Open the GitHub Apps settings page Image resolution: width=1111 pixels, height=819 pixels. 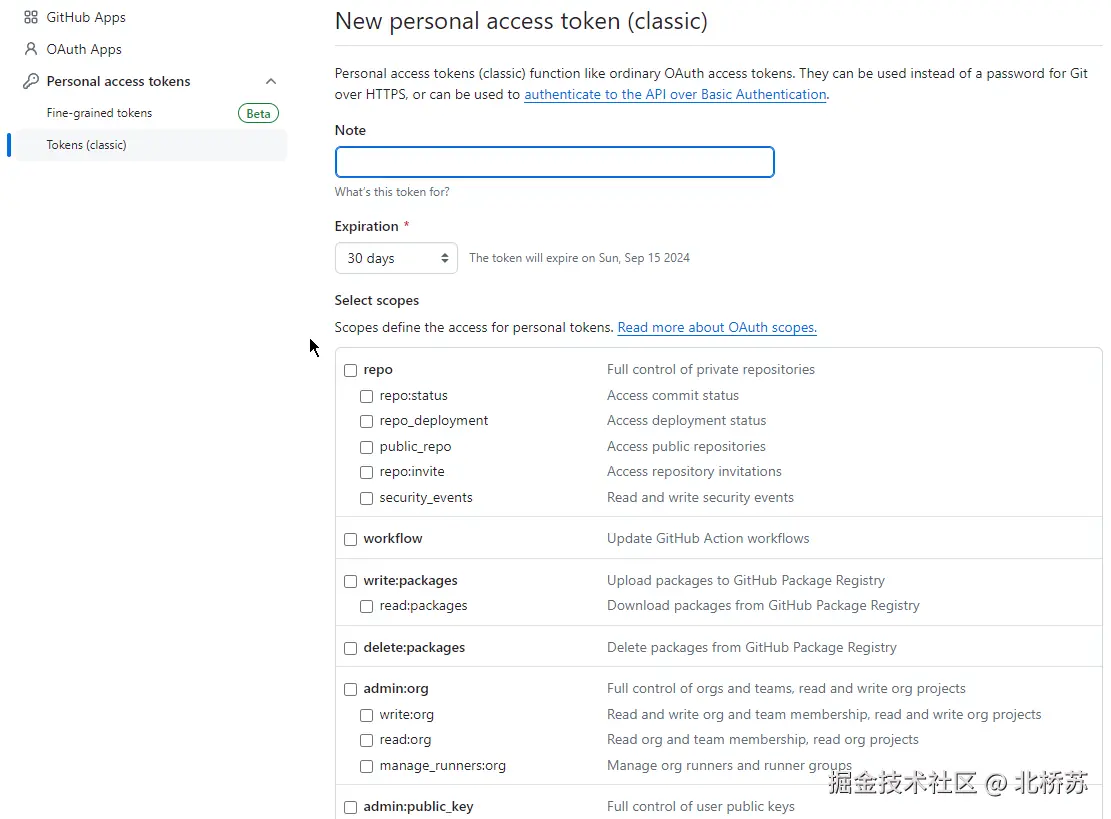86,17
